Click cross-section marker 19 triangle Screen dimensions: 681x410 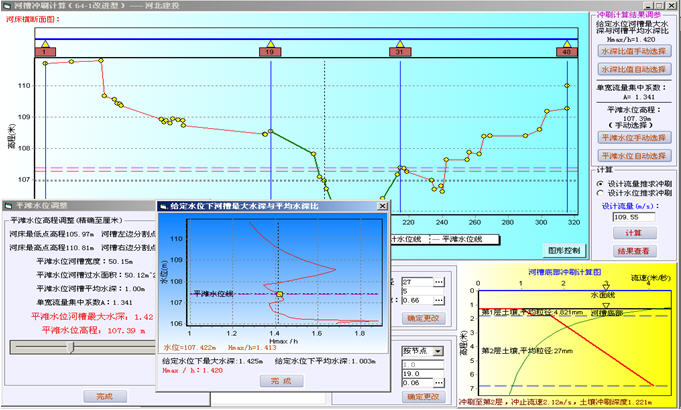[269, 50]
